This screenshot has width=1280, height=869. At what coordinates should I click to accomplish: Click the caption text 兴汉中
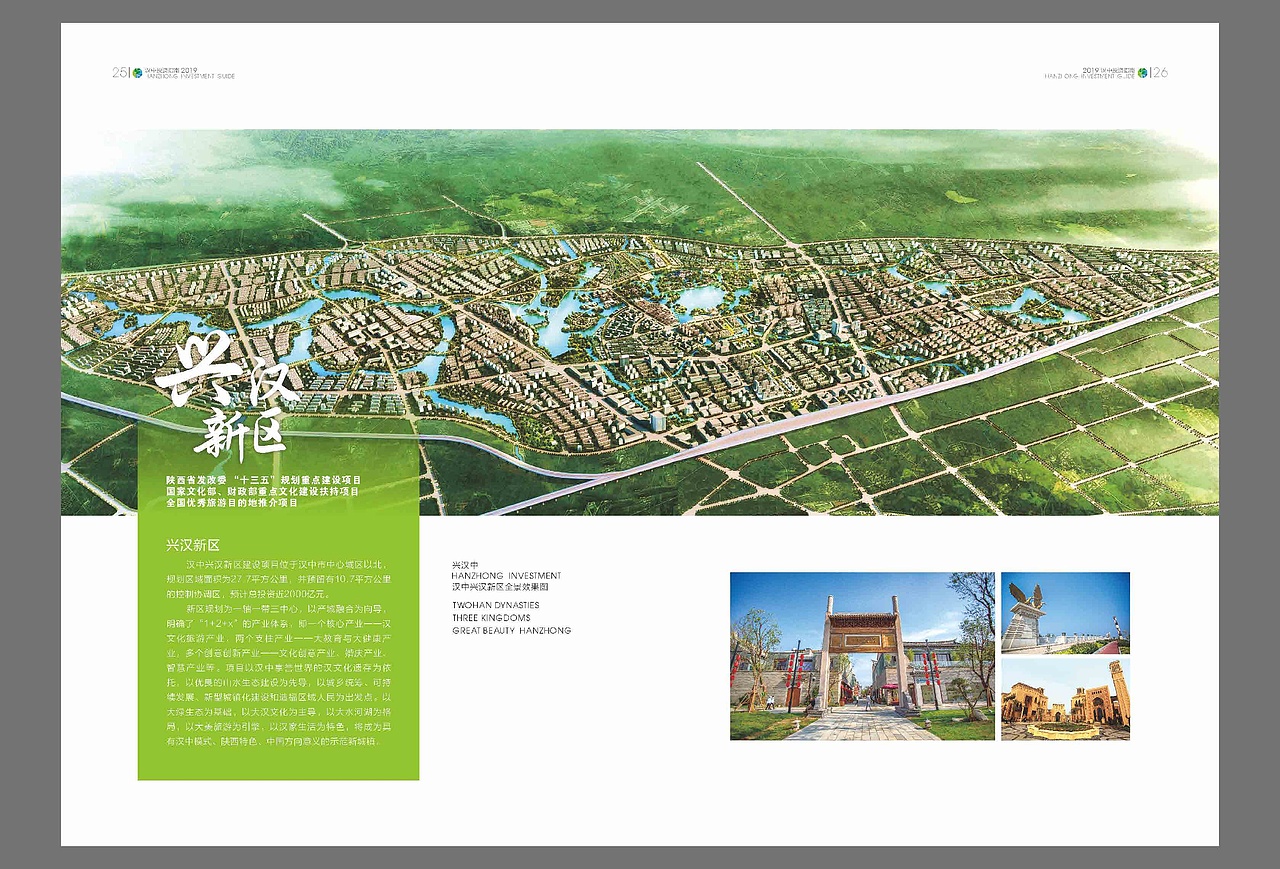(x=466, y=565)
